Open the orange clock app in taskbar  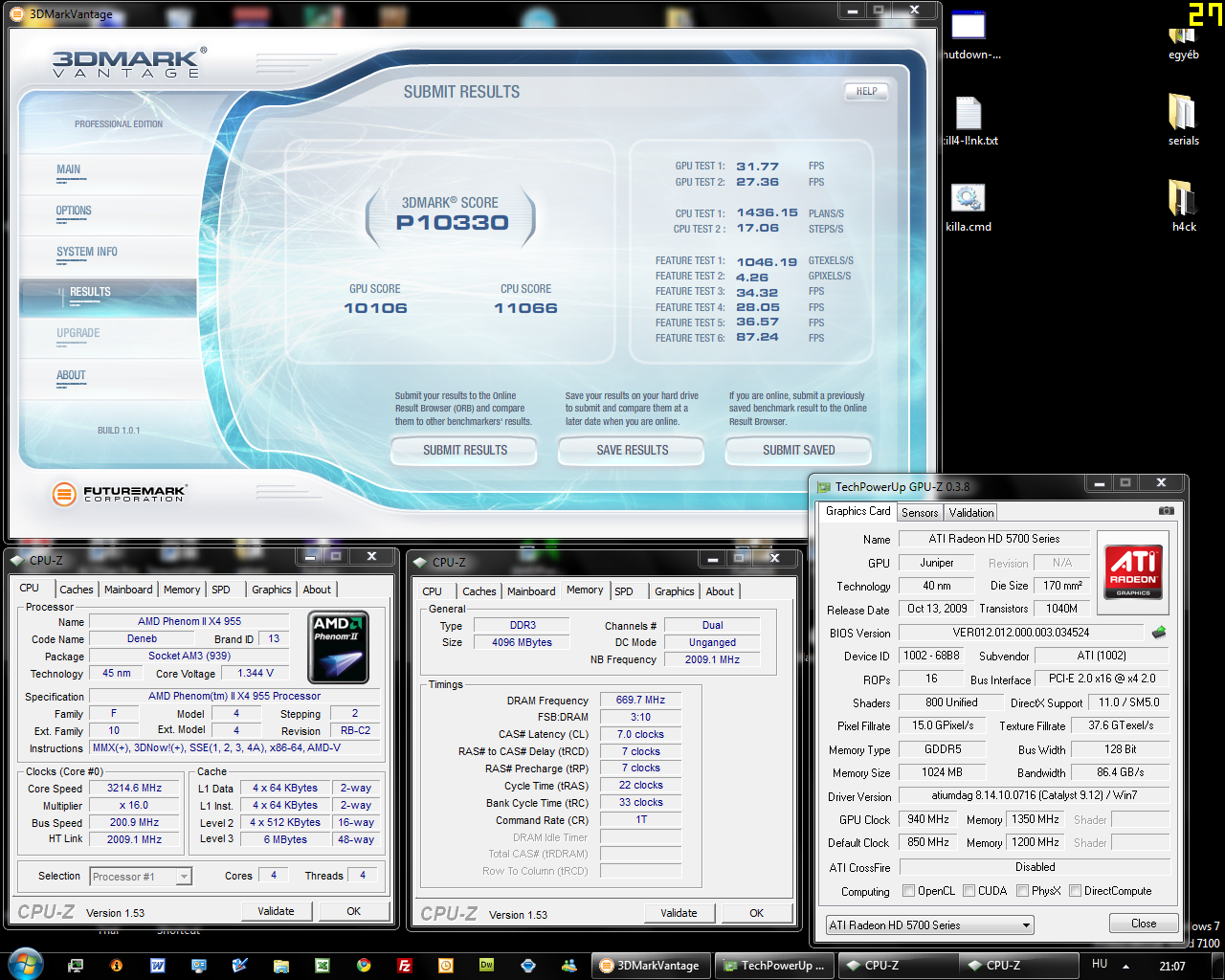pyautogui.click(x=445, y=966)
